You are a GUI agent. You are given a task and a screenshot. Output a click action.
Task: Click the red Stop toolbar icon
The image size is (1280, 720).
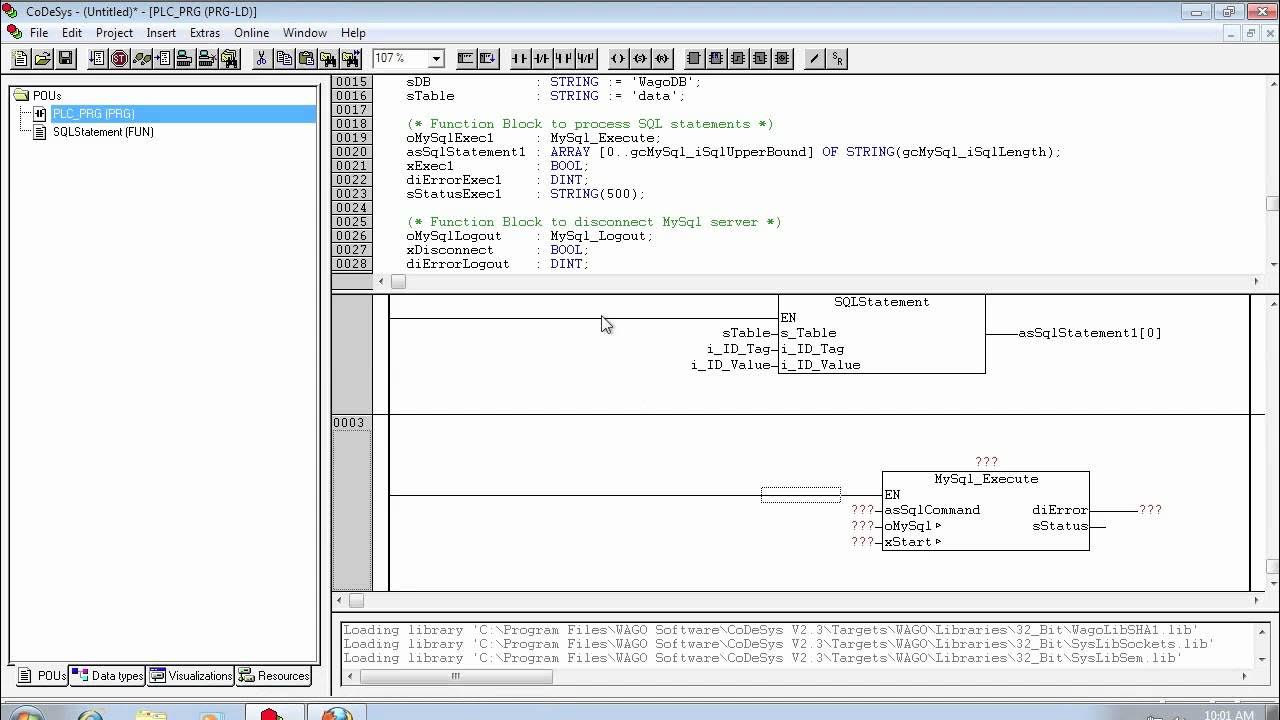[x=119, y=59]
